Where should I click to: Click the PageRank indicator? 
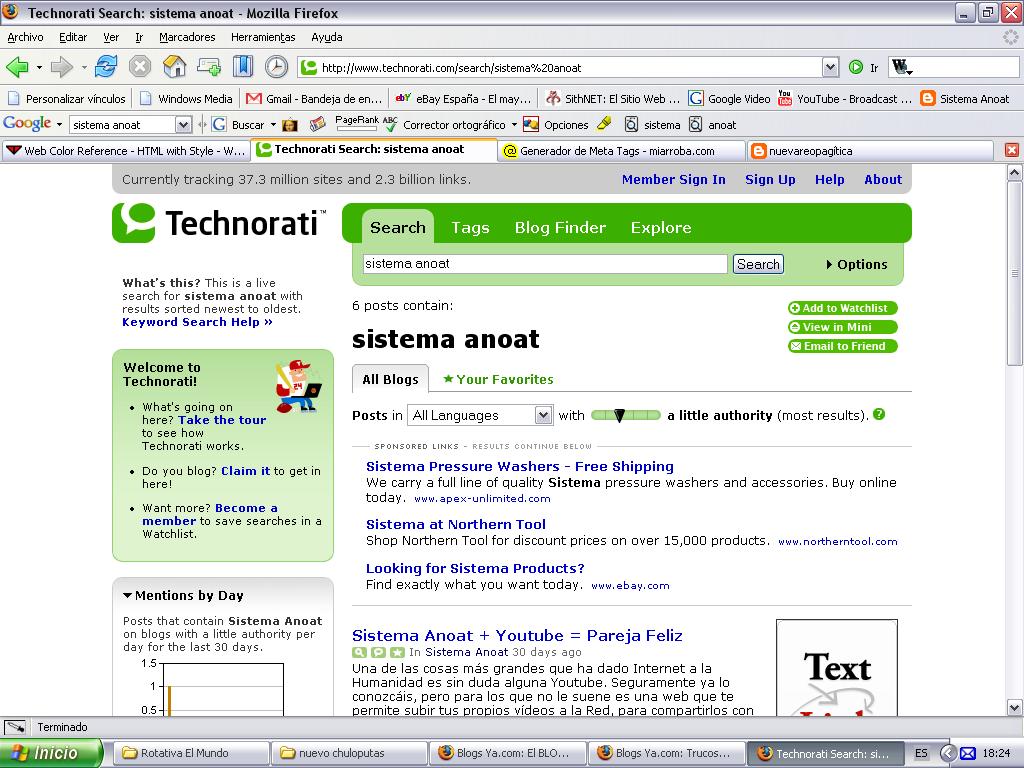pyautogui.click(x=357, y=123)
